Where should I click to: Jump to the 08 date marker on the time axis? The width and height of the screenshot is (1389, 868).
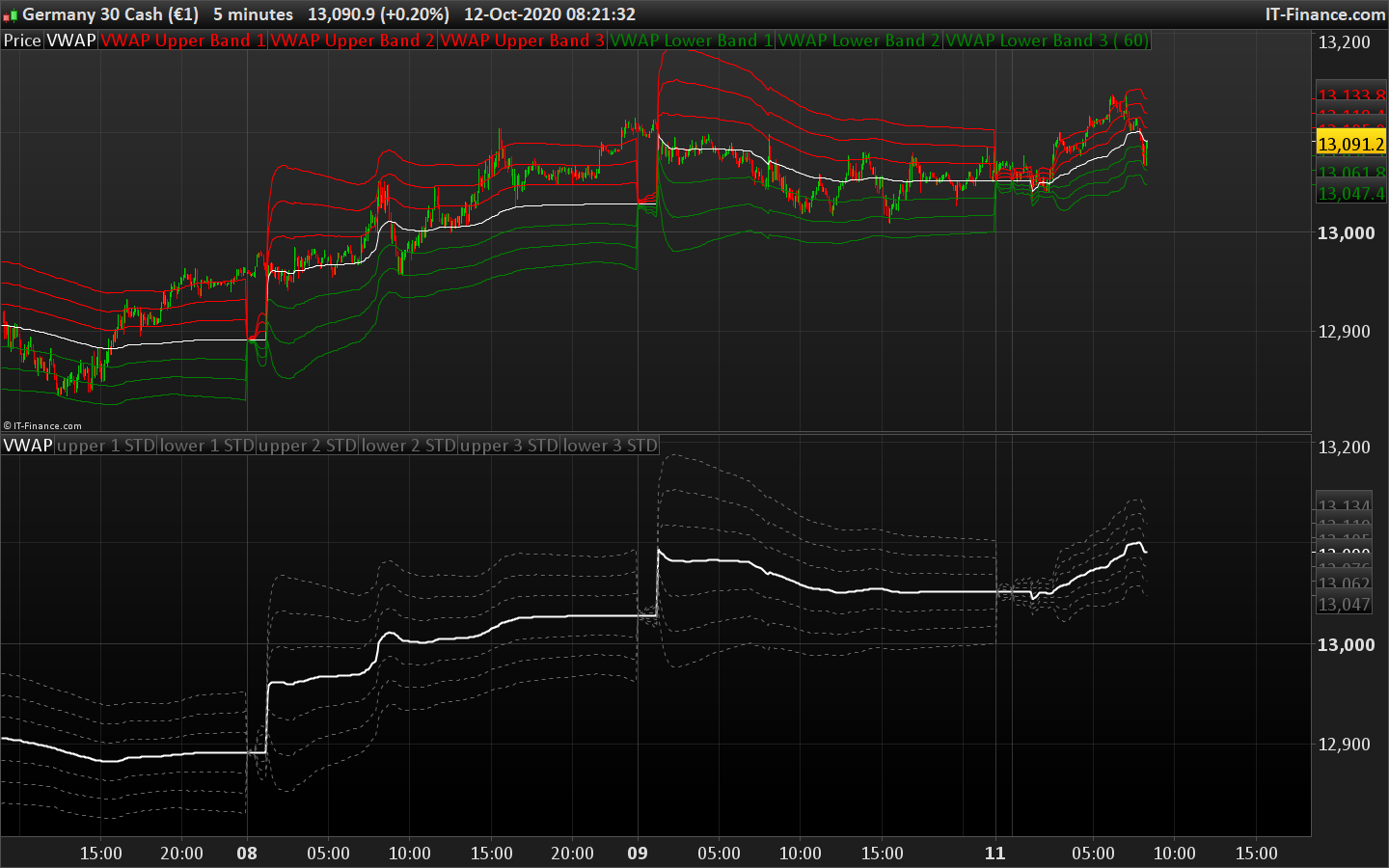pos(247,854)
